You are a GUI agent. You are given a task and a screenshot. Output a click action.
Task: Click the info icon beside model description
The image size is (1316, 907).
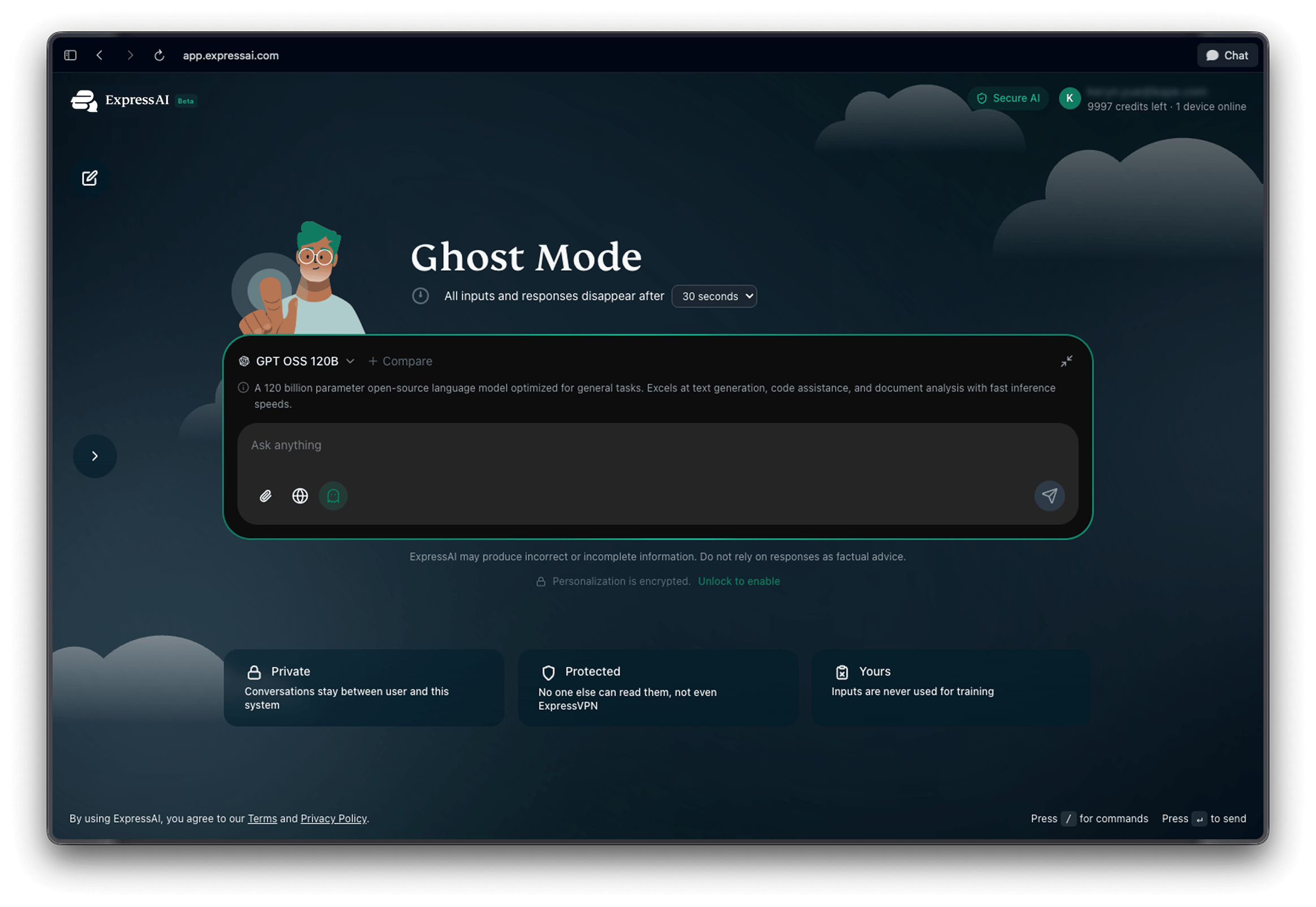243,388
